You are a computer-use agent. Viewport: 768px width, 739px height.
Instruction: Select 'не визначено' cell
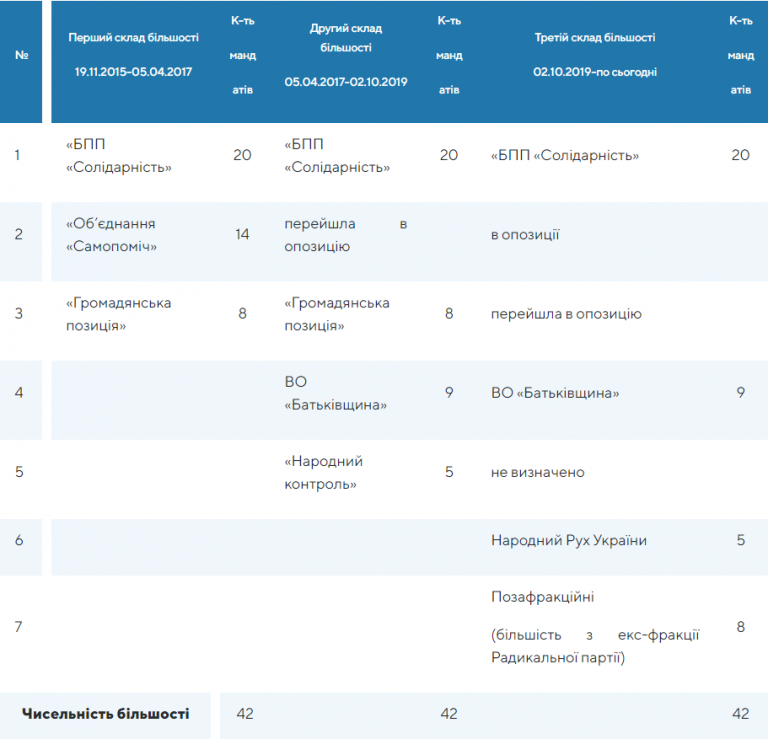(537, 472)
